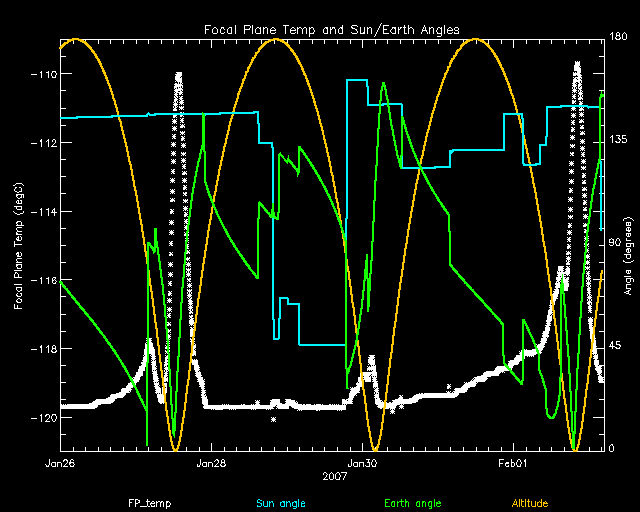The height and width of the screenshot is (512, 640).
Task: Select the Feb01 date tick label
Action: 512,465
